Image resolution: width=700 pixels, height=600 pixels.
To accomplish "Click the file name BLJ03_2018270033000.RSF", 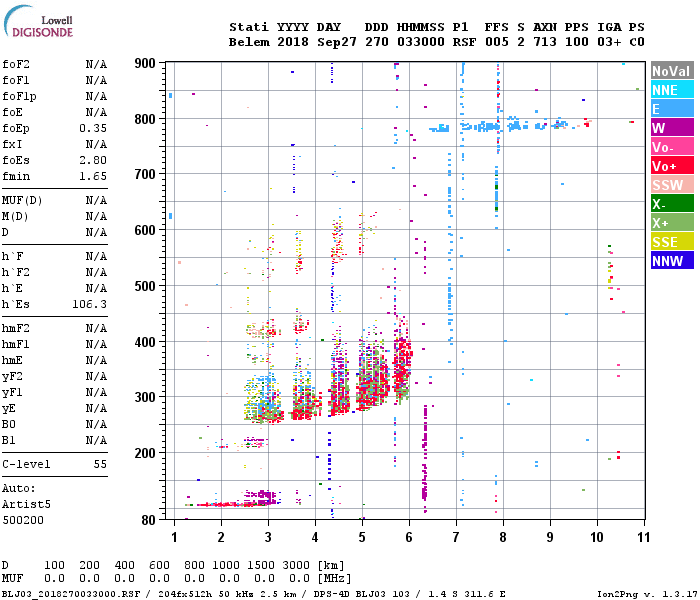I will (71, 594).
